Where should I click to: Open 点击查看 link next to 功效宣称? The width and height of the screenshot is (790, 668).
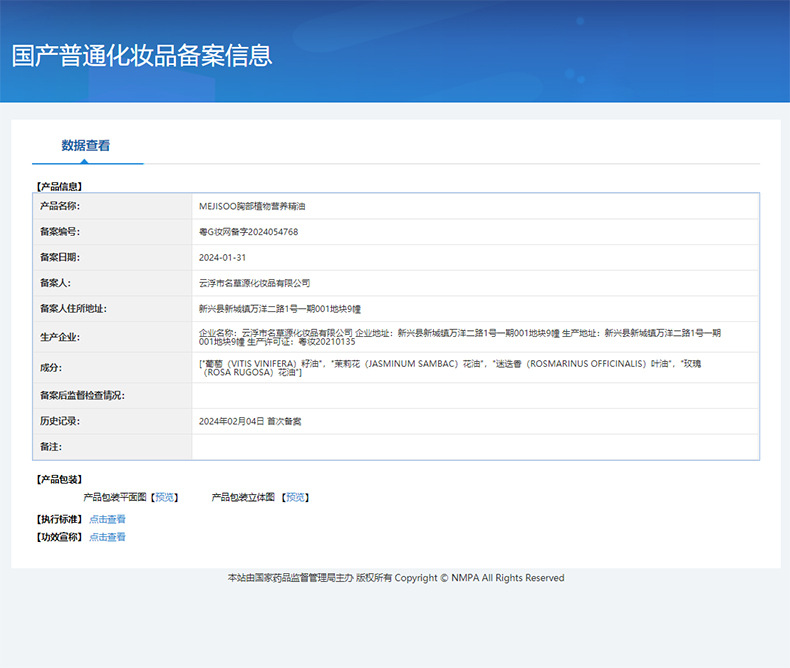point(107,537)
